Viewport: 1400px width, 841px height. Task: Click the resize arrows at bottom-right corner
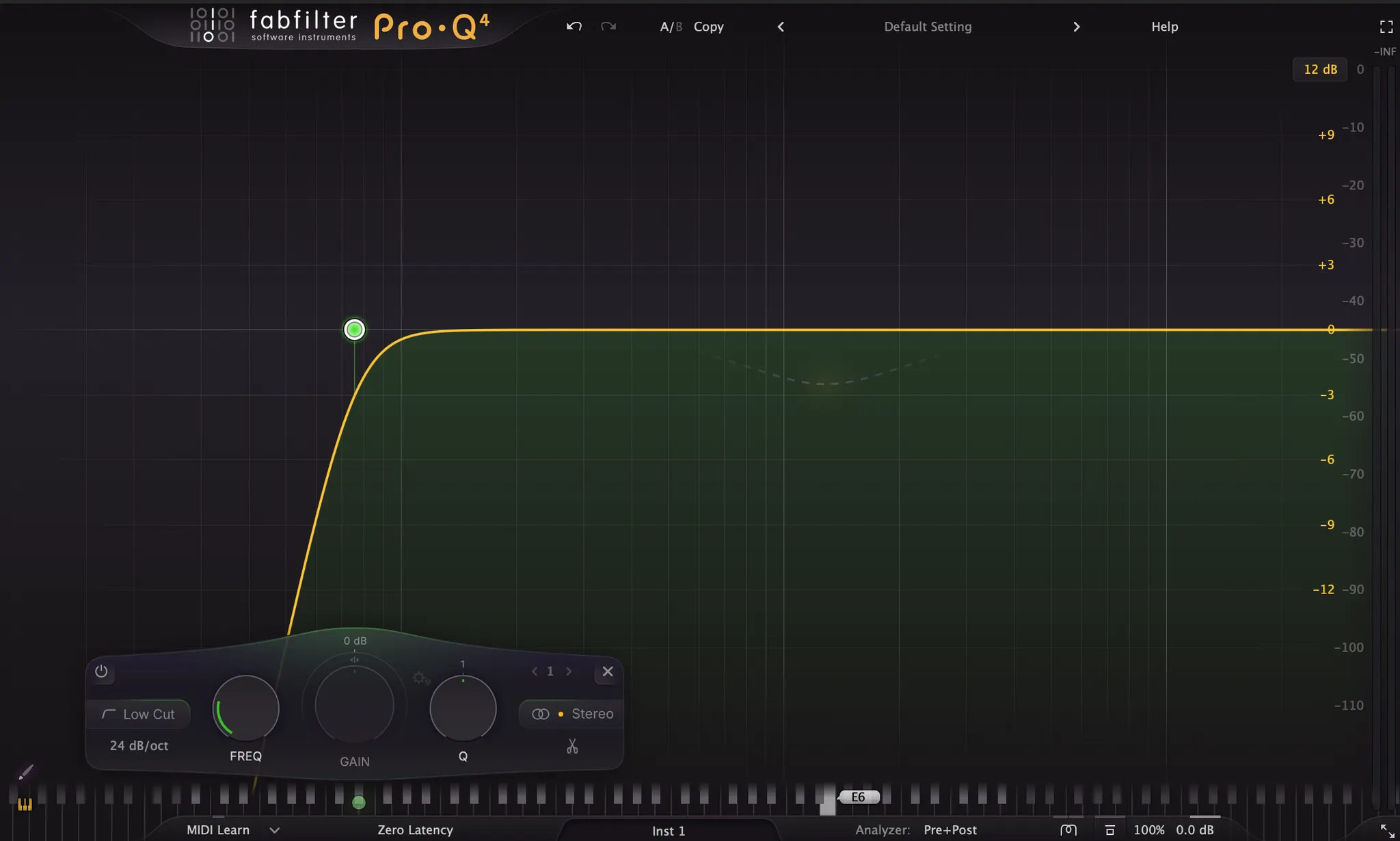coord(1387,830)
